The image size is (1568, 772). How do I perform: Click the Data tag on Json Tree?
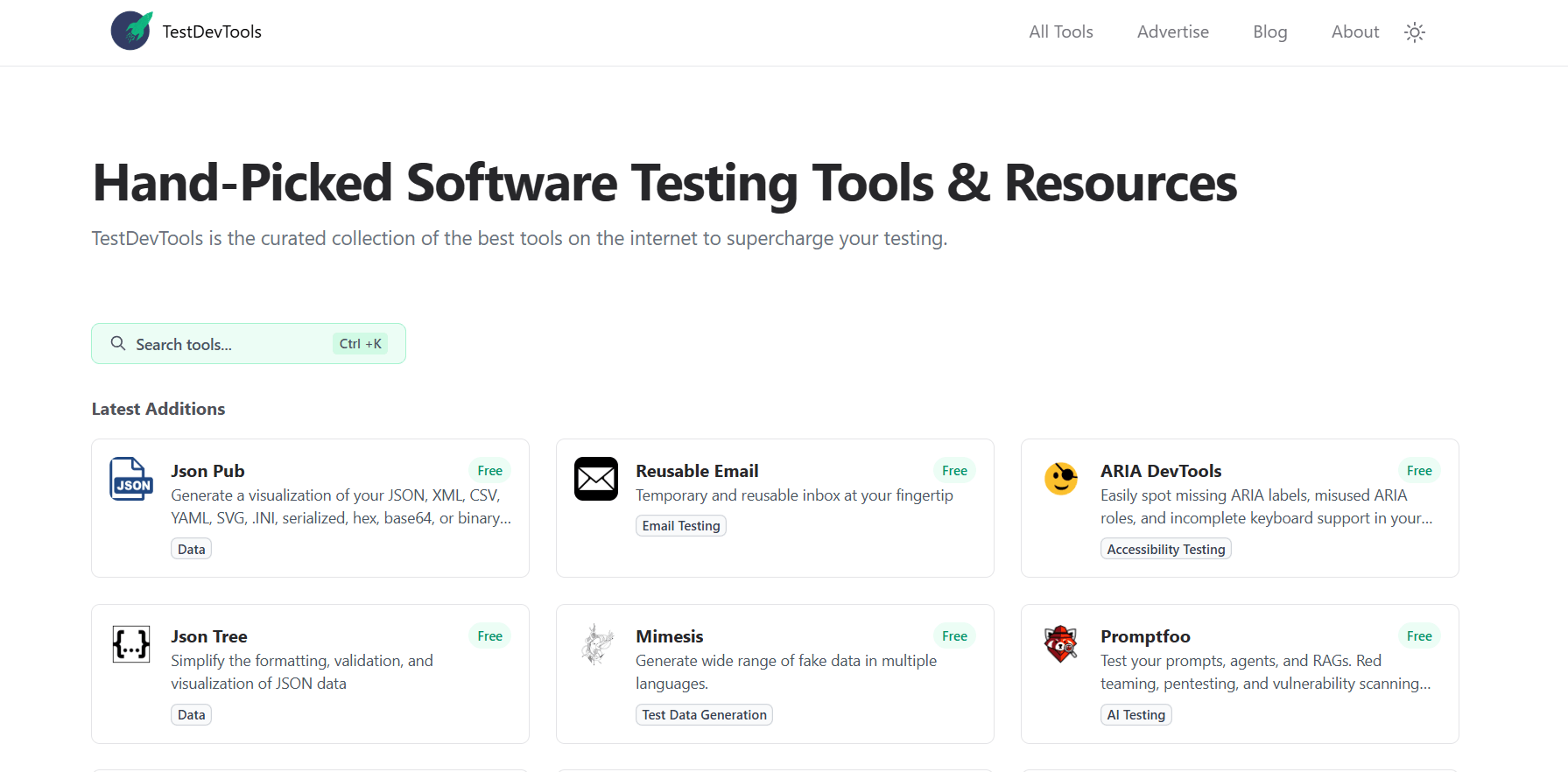(191, 714)
